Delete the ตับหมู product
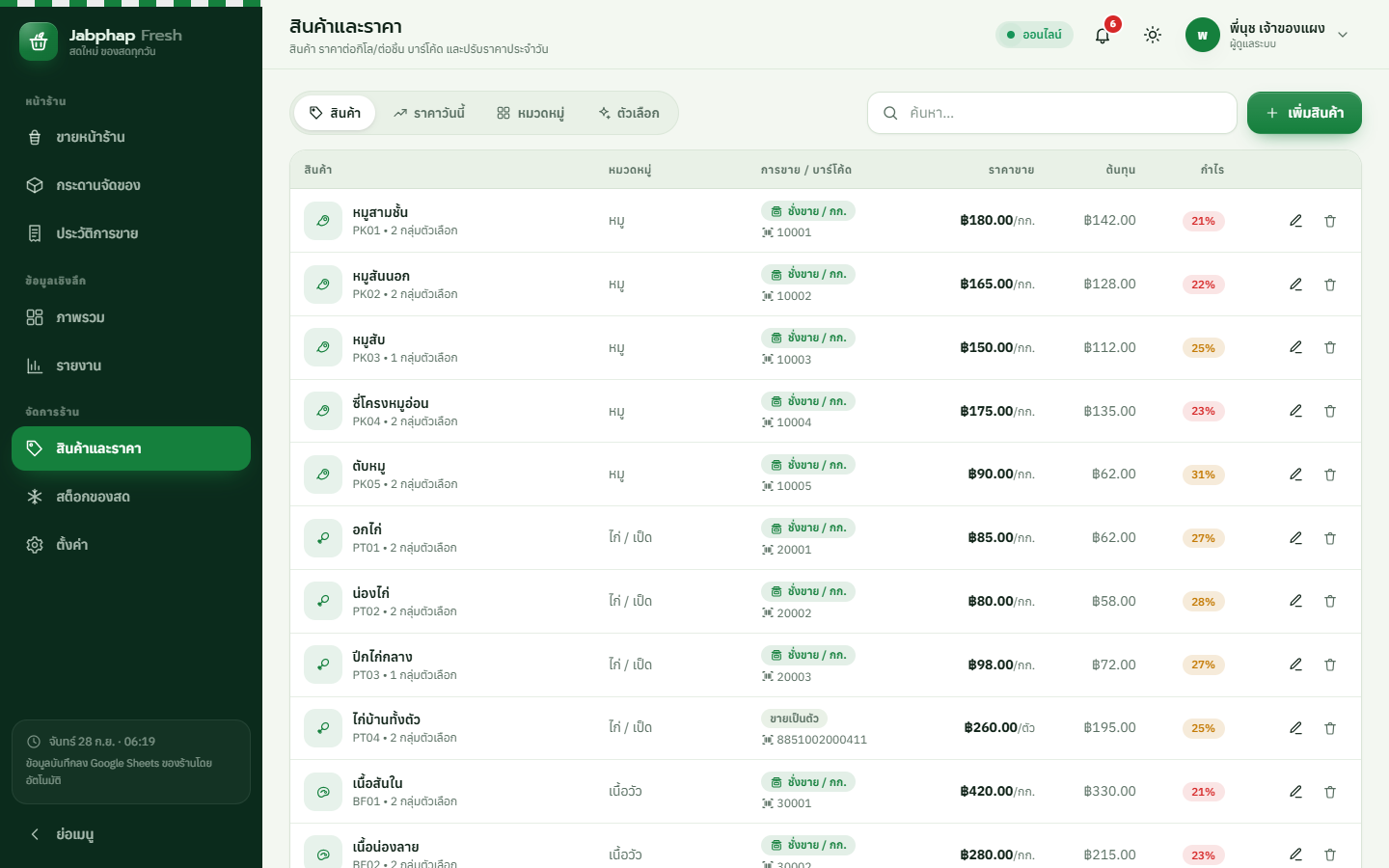 [x=1330, y=475]
